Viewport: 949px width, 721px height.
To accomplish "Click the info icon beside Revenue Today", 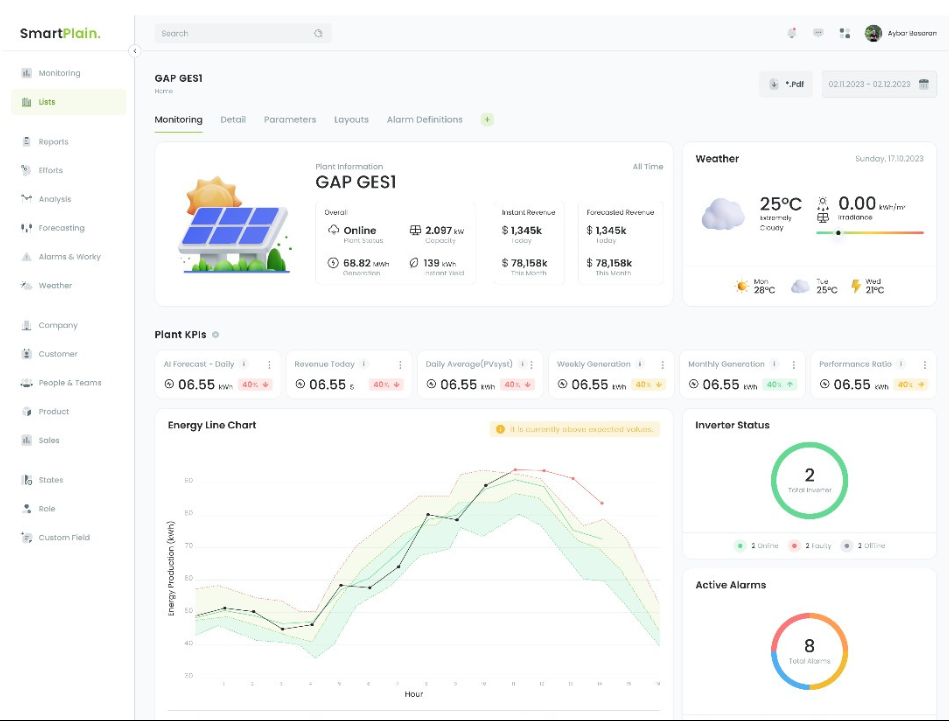I will (x=363, y=365).
